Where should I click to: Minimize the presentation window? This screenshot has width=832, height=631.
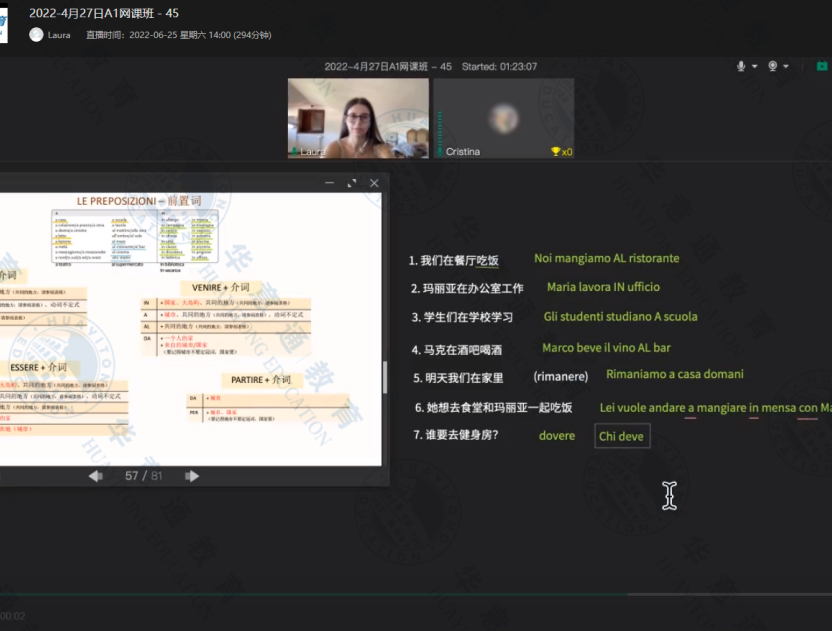coord(328,184)
